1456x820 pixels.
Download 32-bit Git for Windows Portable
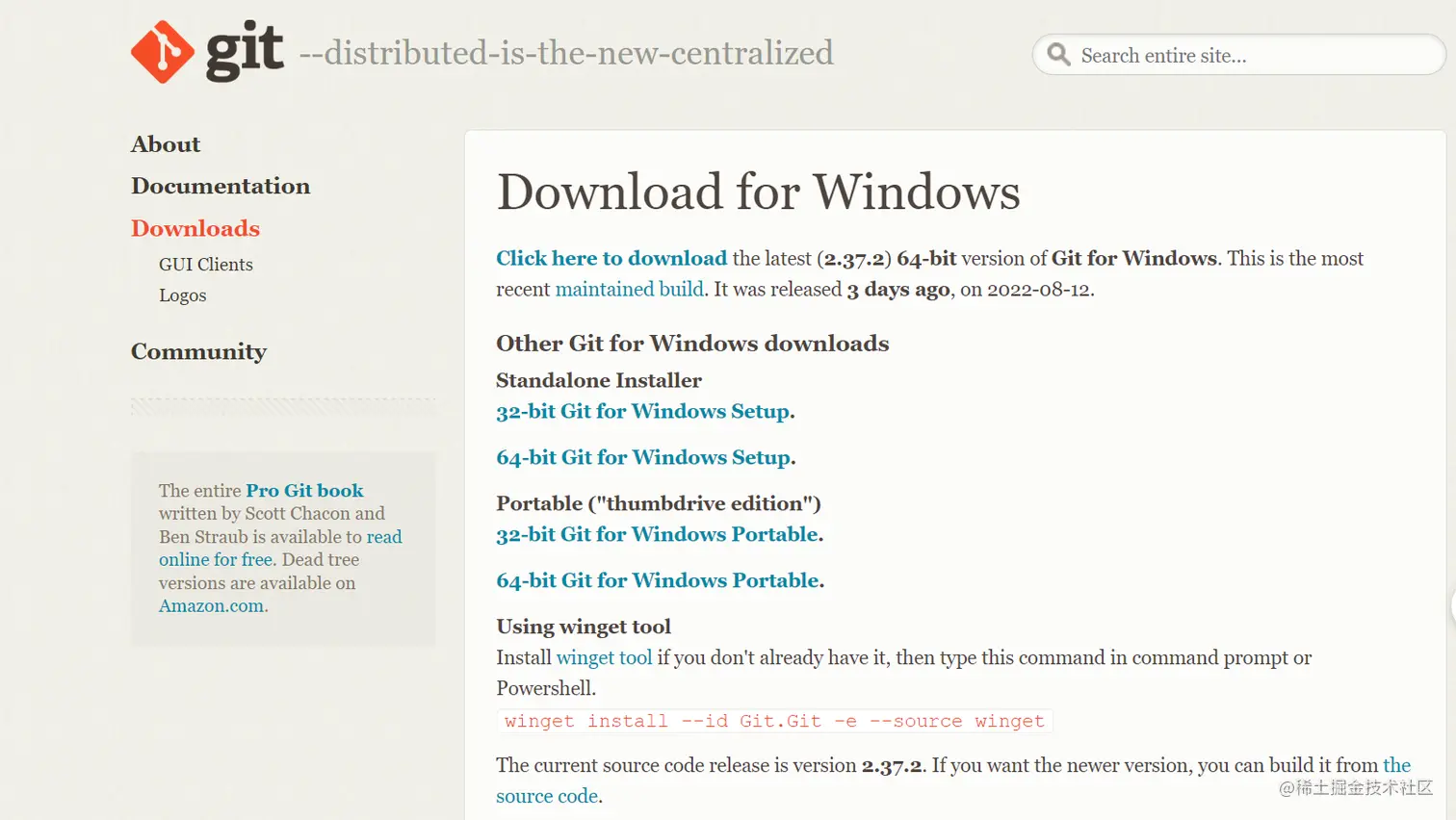point(658,534)
